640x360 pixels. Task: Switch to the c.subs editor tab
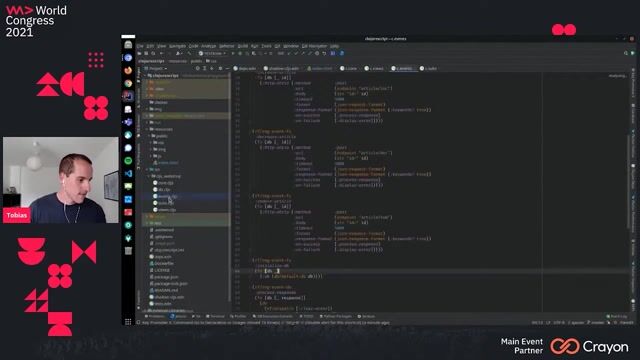pyautogui.click(x=428, y=69)
